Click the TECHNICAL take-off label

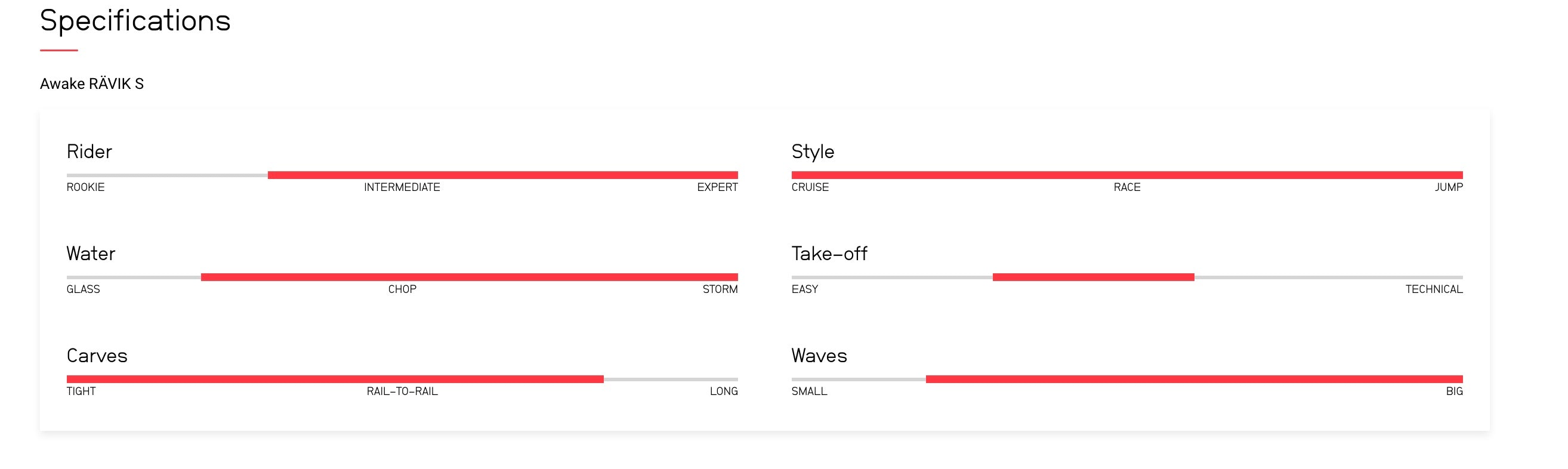[x=1434, y=289]
